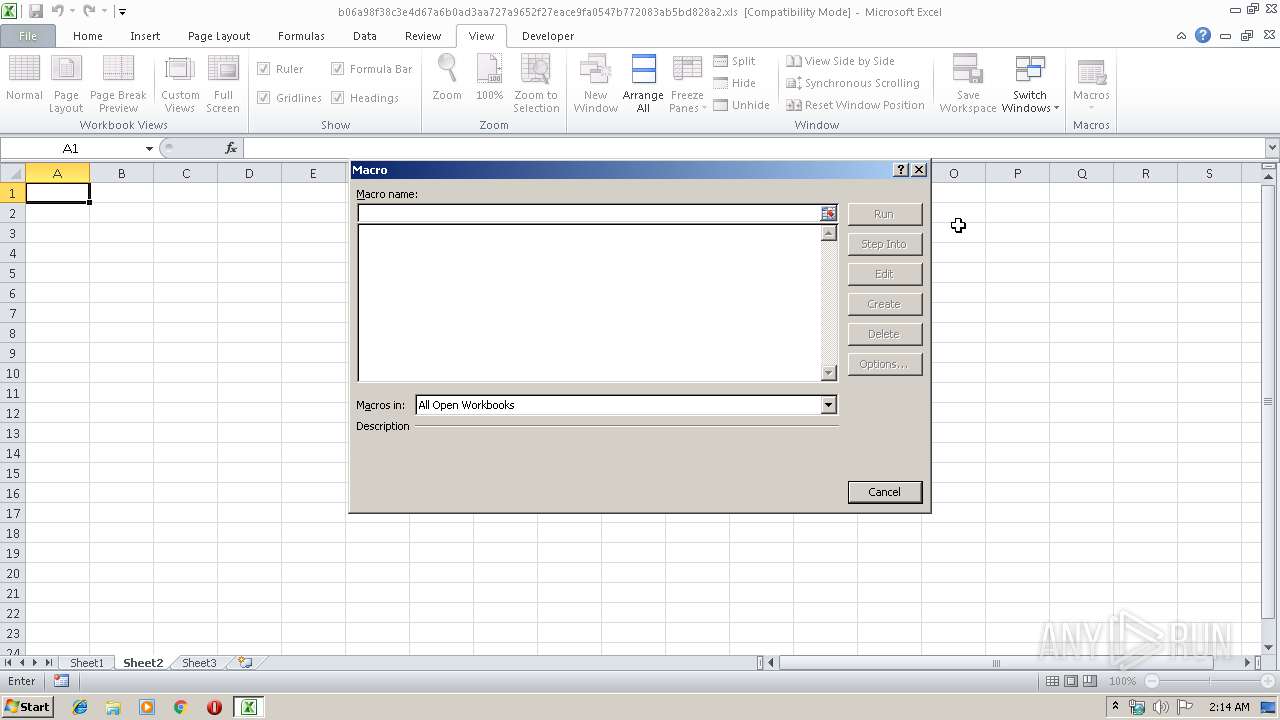Click the horizontal scrollbar thumb
The image size is (1280, 720).
997,663
